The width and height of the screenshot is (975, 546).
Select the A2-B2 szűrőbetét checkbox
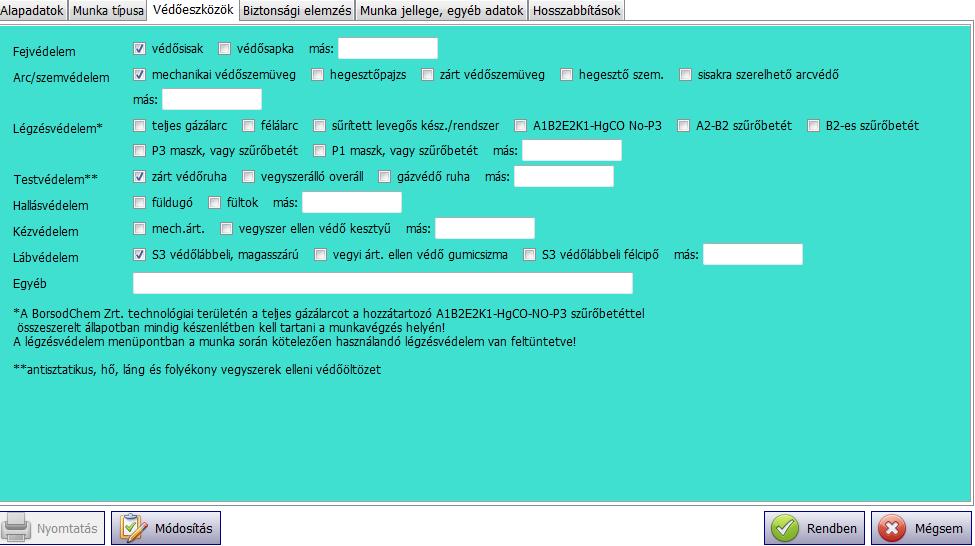coord(683,126)
